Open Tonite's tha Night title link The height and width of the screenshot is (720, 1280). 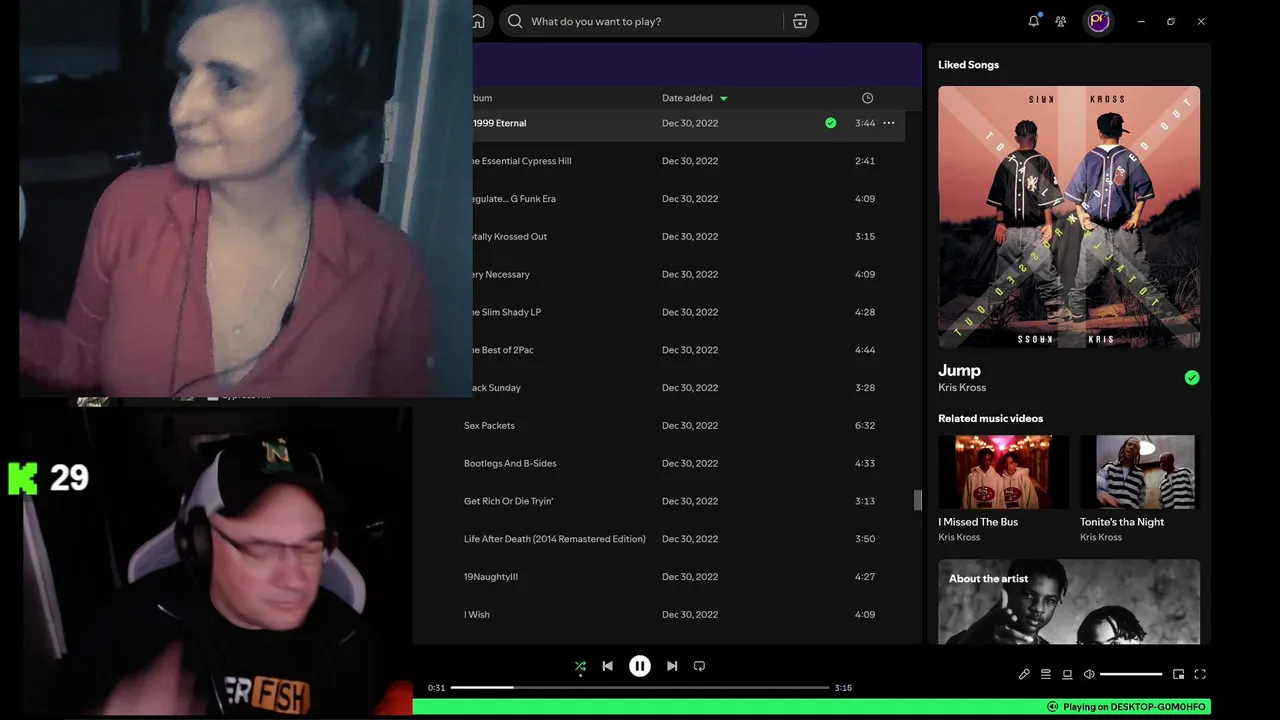[1122, 522]
